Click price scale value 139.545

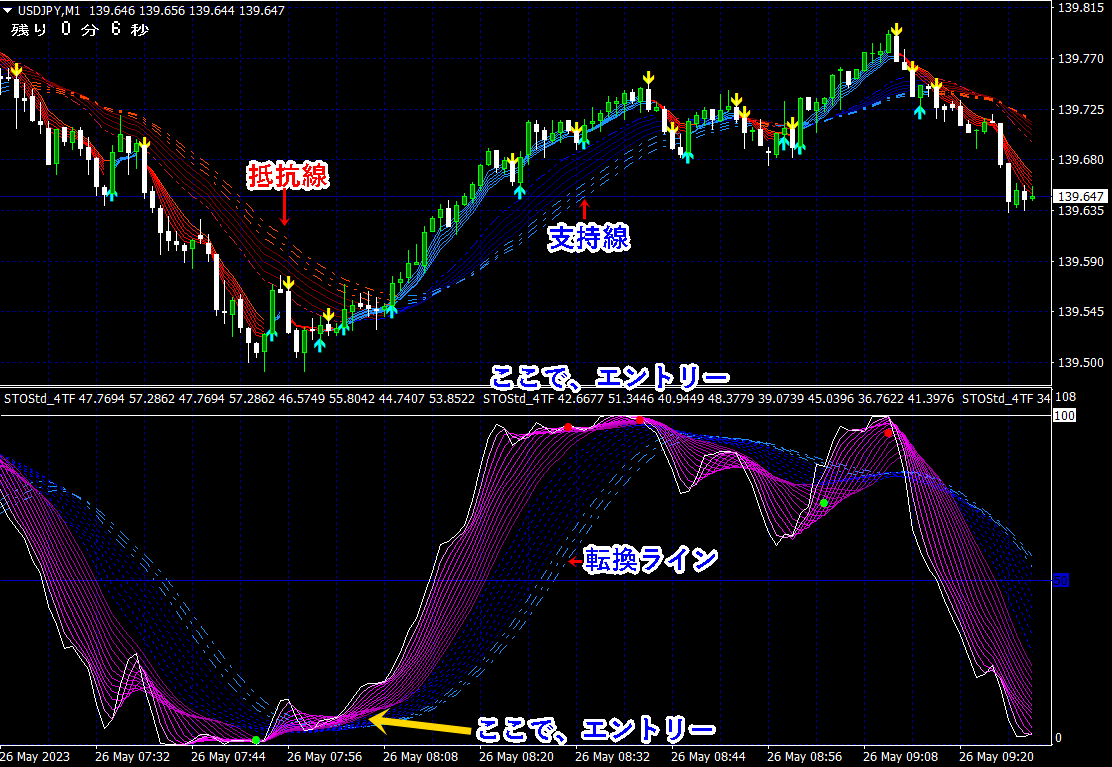point(1080,312)
